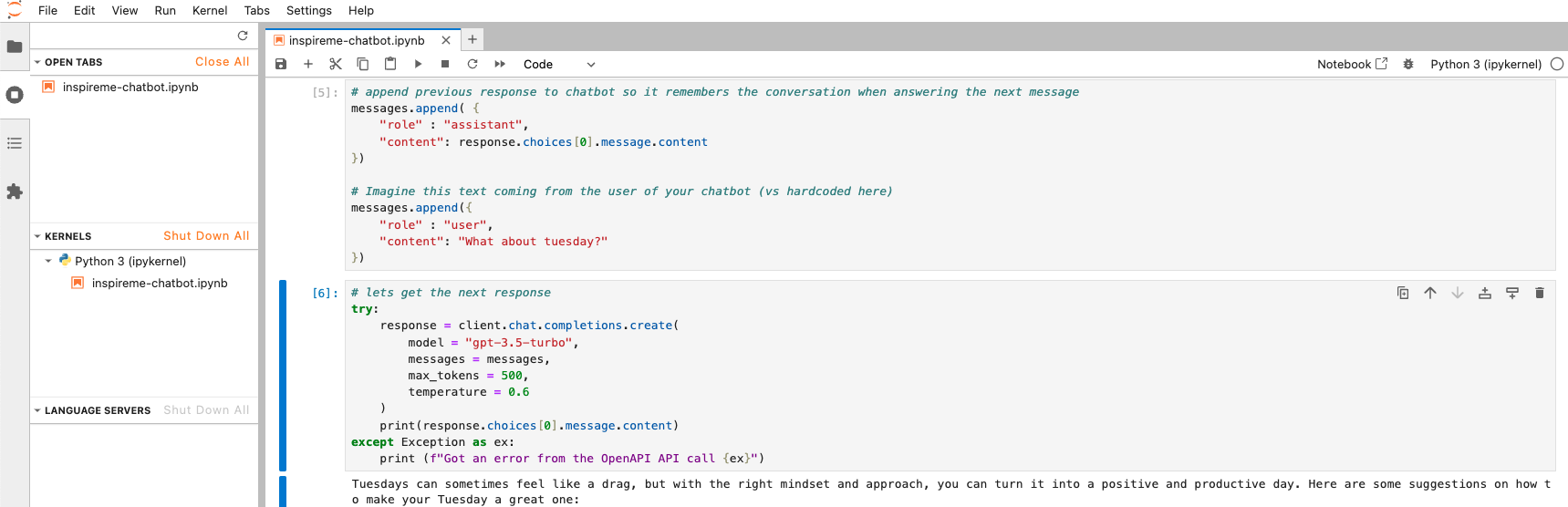Move cell 6 down
This screenshot has height=507, width=1568.
[x=1458, y=293]
